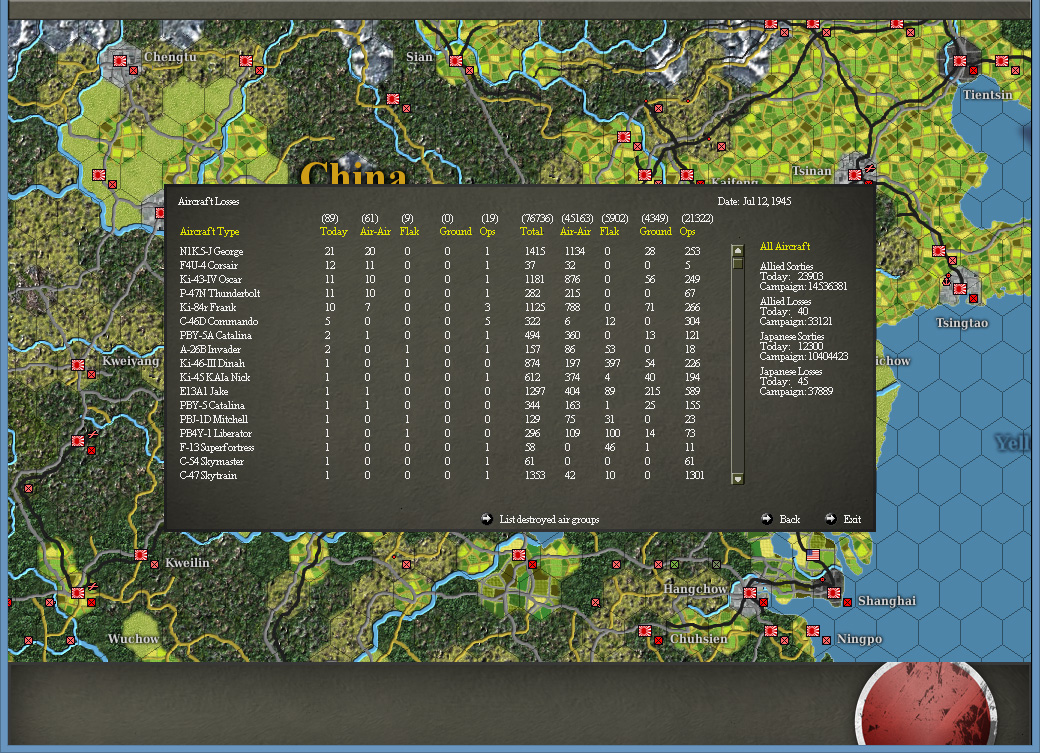This screenshot has height=753, width=1040.
Task: Select the F-13 Superfortress row
Action: point(441,447)
